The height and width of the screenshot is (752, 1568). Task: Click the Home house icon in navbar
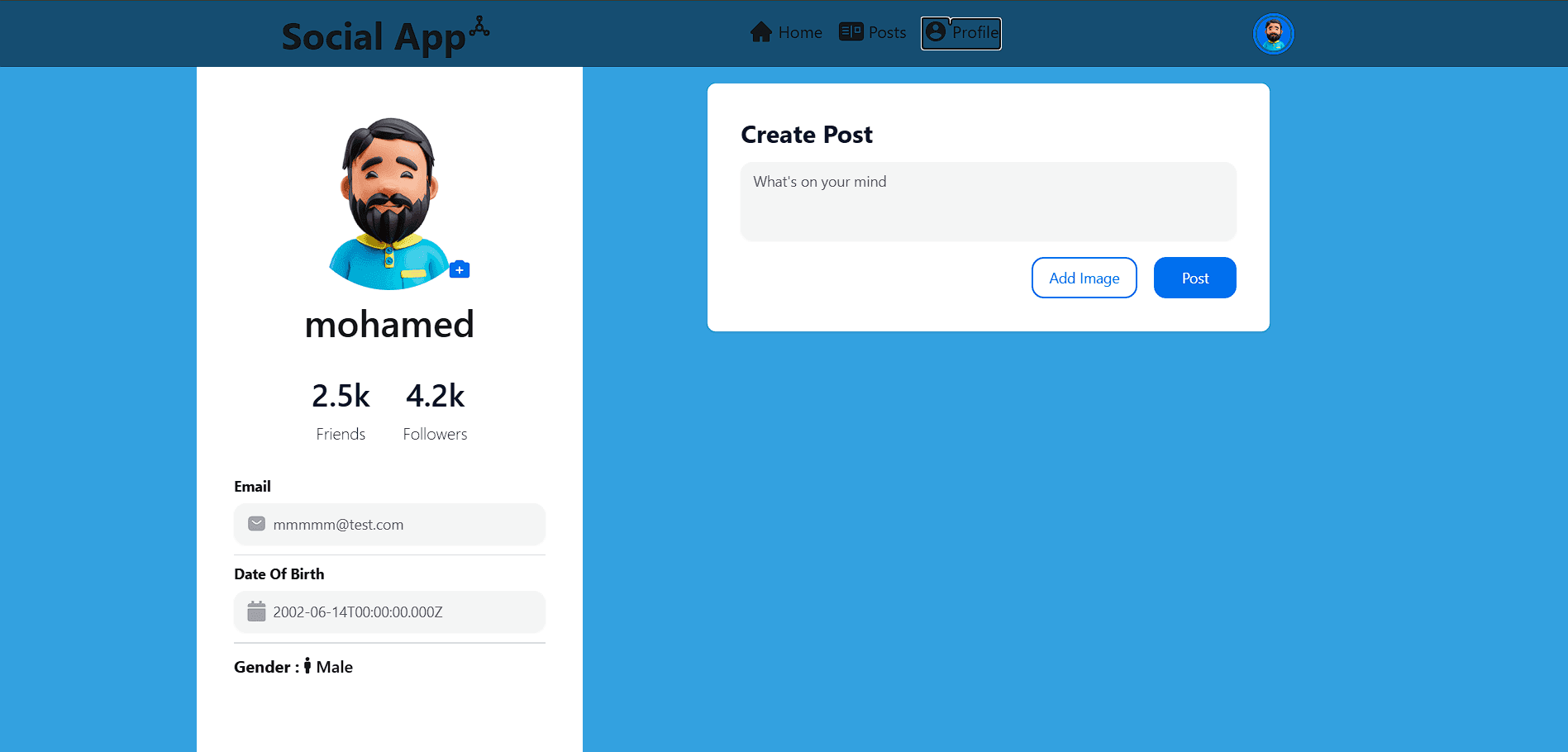pyautogui.click(x=760, y=32)
